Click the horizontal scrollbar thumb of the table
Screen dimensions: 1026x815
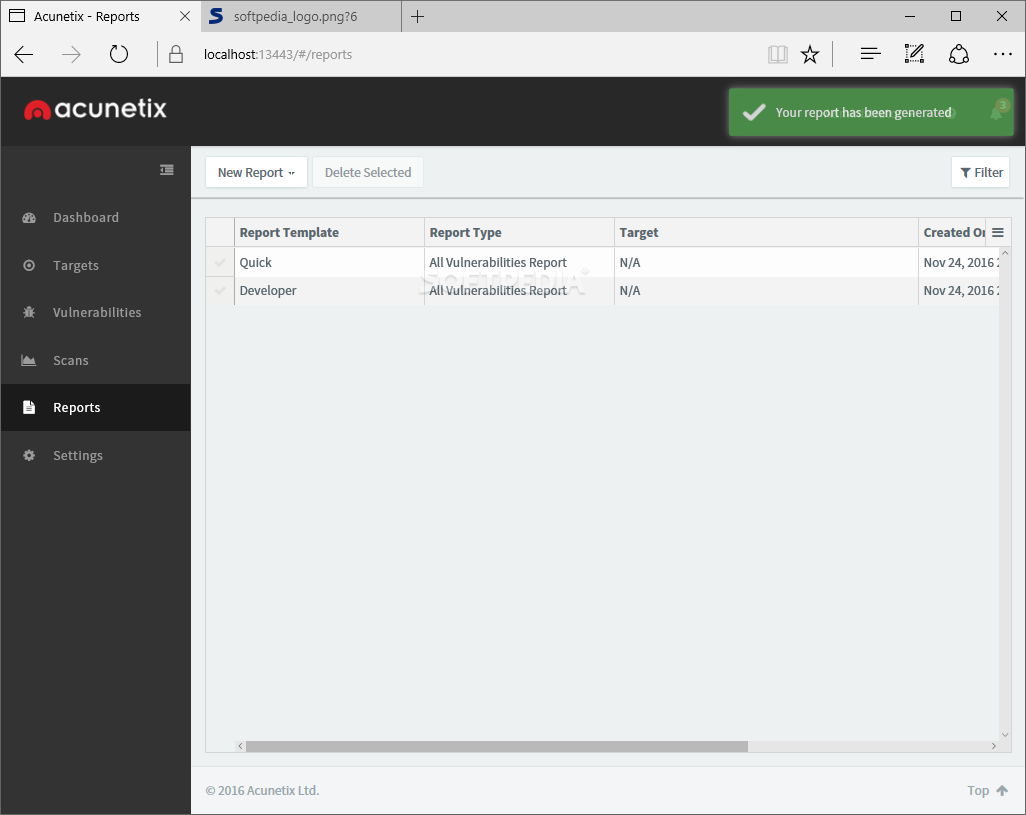497,746
